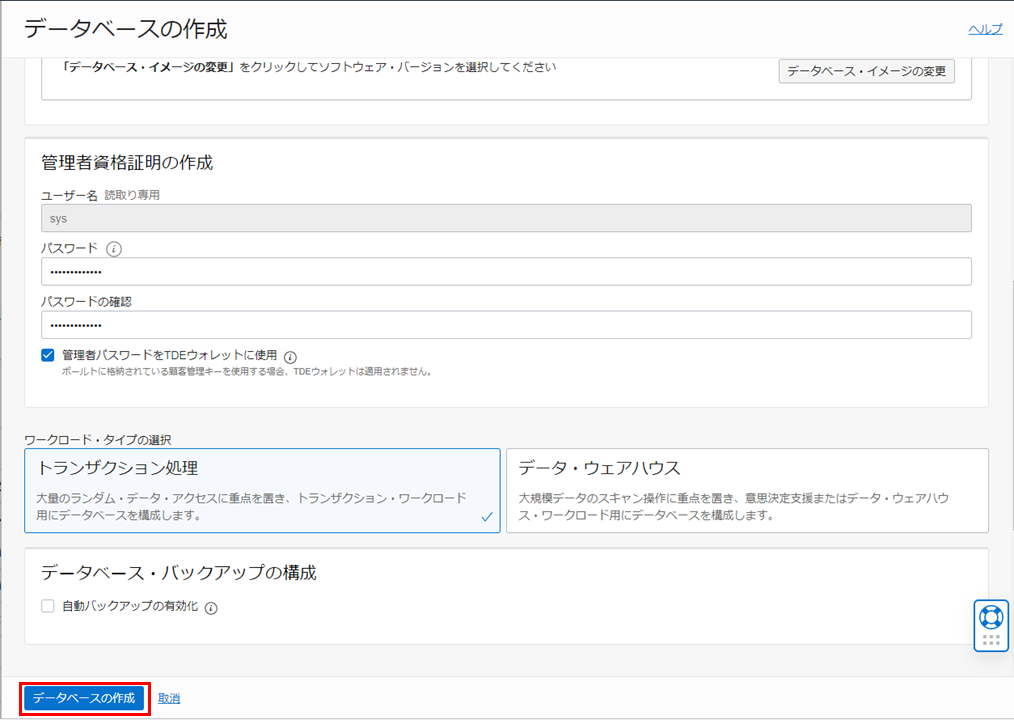
Task: Click データベース・イメージの変更 button
Action: (866, 71)
